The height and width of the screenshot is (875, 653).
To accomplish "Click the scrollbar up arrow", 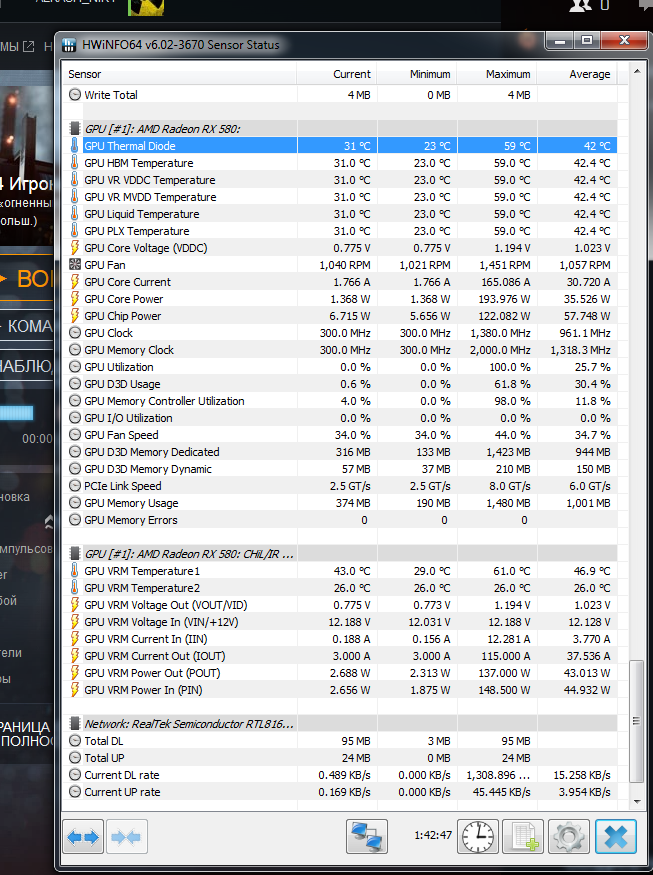I will (636, 71).
